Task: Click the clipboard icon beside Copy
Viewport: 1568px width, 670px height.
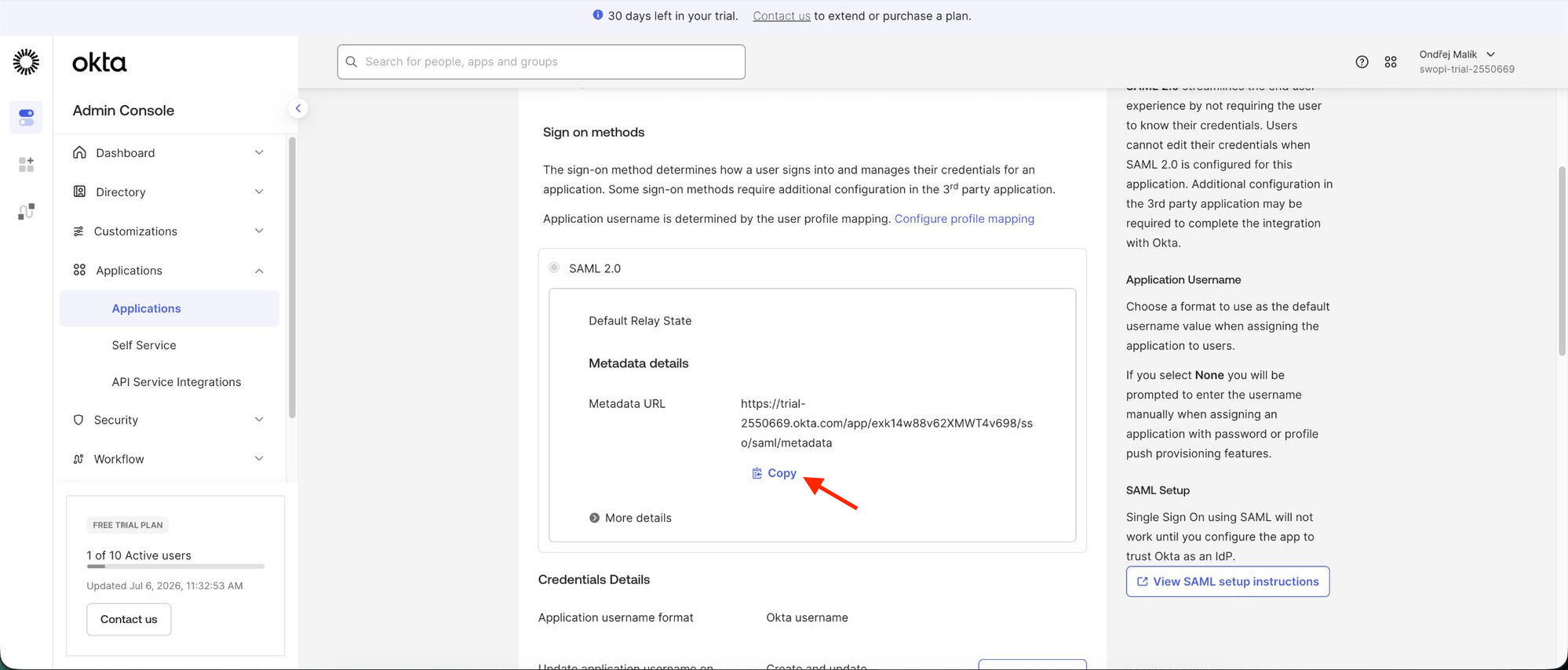Action: [757, 473]
